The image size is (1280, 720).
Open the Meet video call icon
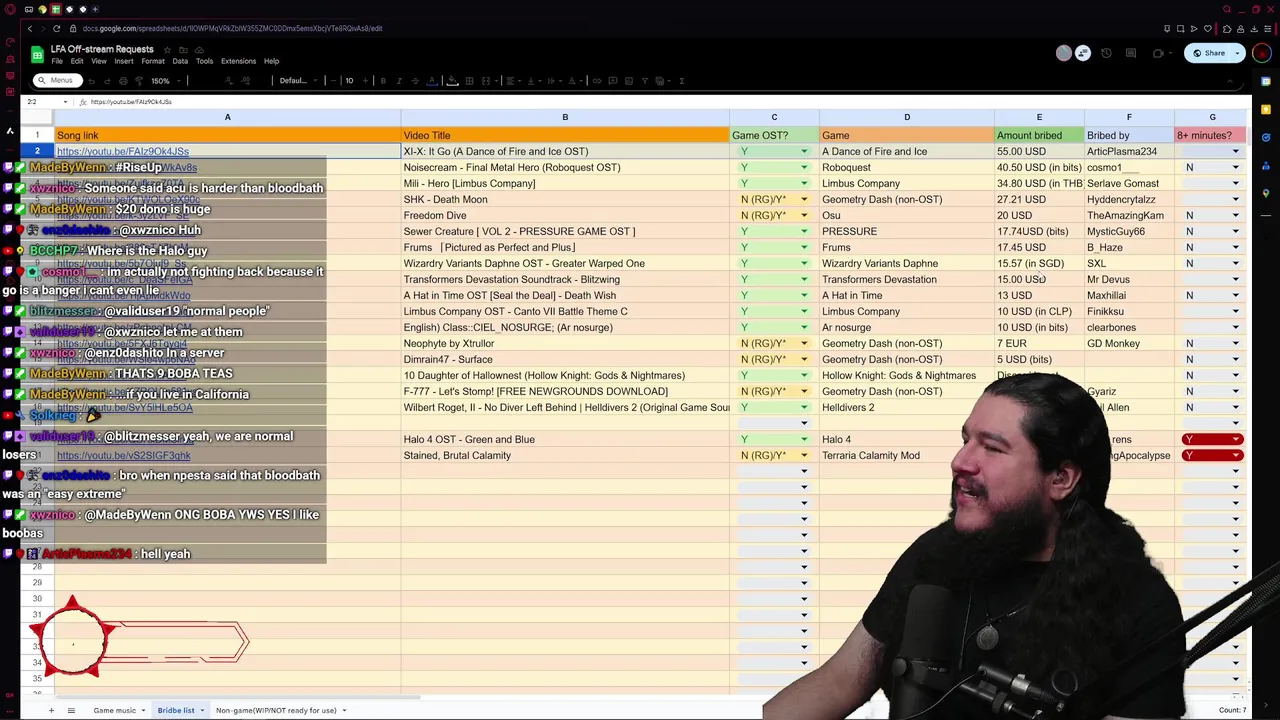pyautogui.click(x=1158, y=53)
